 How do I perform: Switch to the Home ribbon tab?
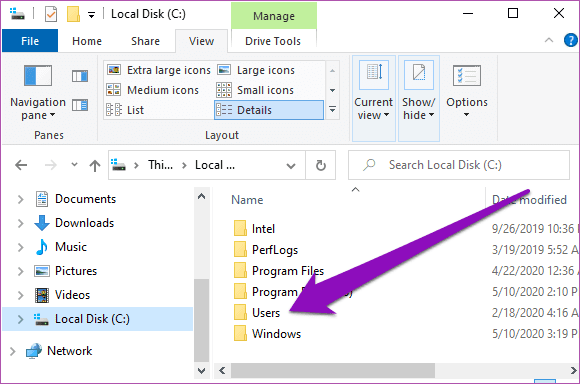coord(87,41)
